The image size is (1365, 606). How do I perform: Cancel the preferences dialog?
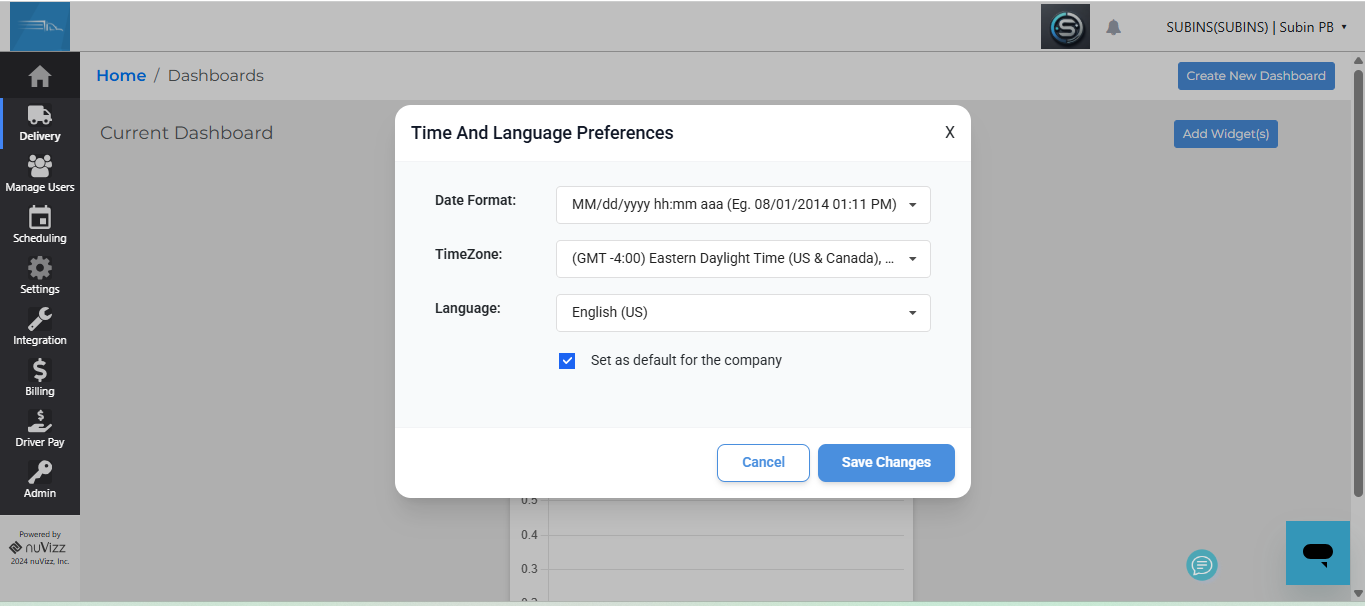click(x=763, y=462)
